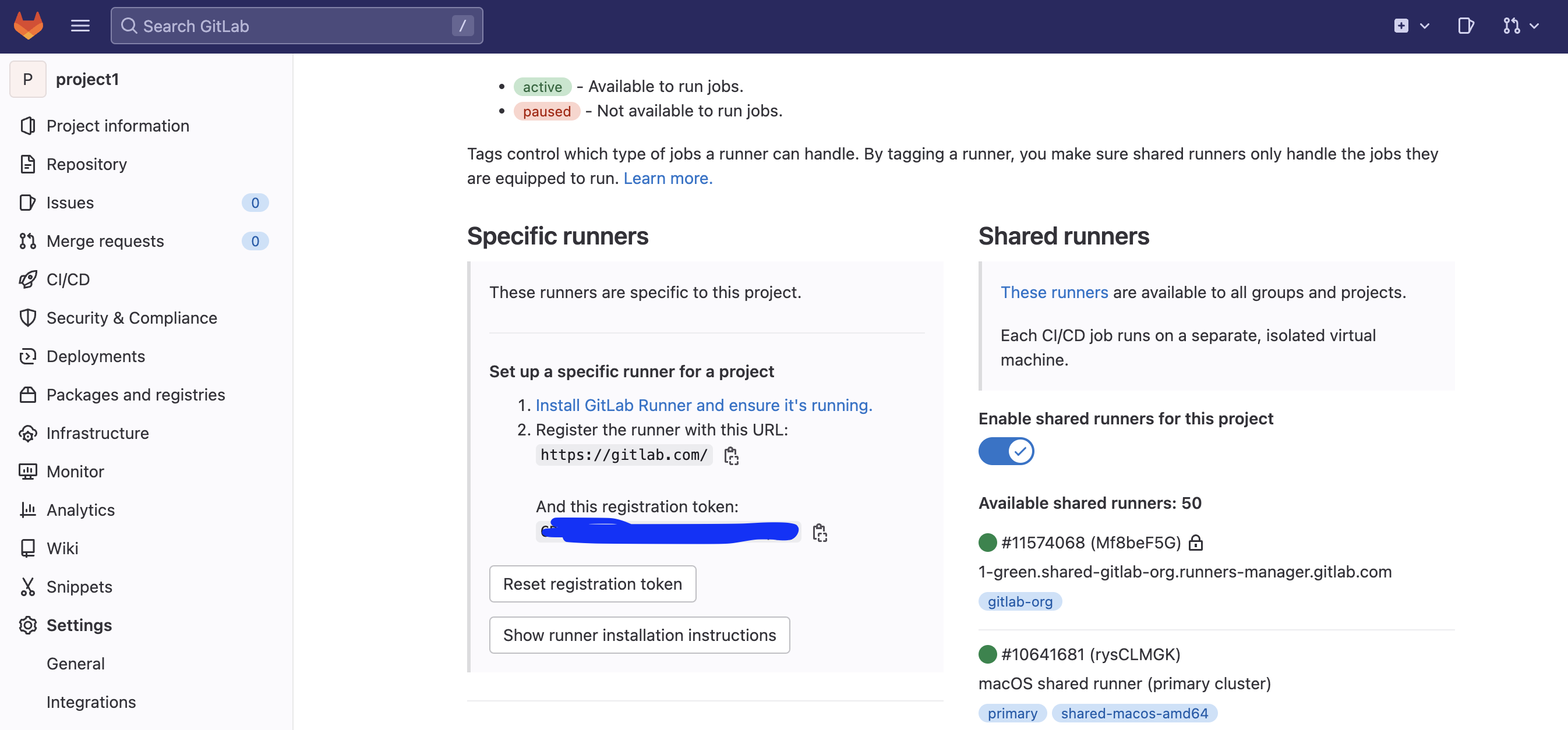Open Install GitLab Runner link
This screenshot has height=730, width=1568.
click(704, 405)
